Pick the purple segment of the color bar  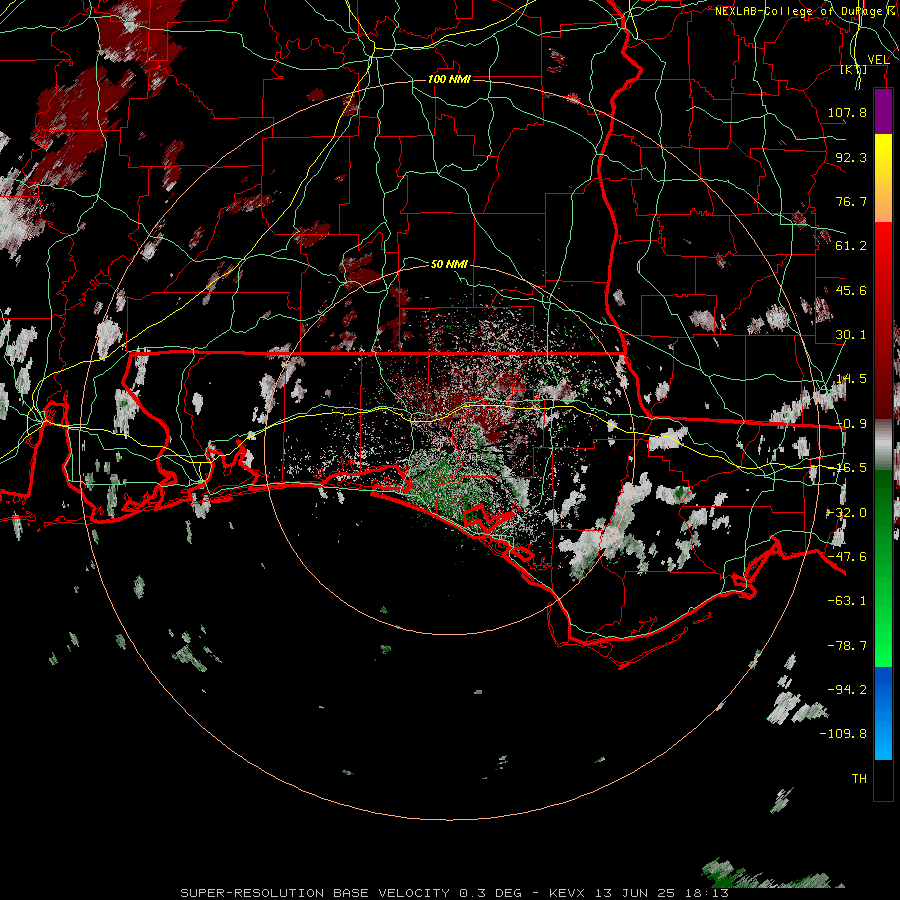[883, 111]
